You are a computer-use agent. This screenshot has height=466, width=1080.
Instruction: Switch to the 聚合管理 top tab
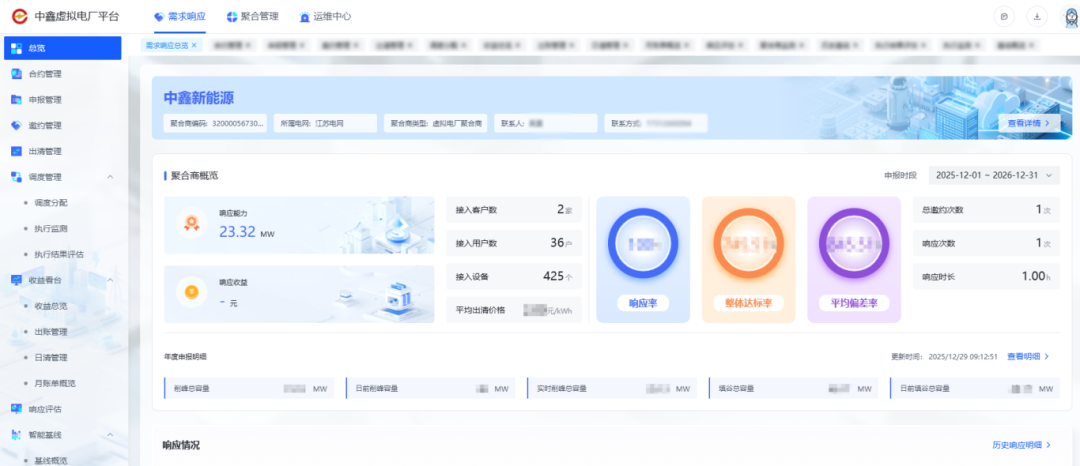point(252,17)
